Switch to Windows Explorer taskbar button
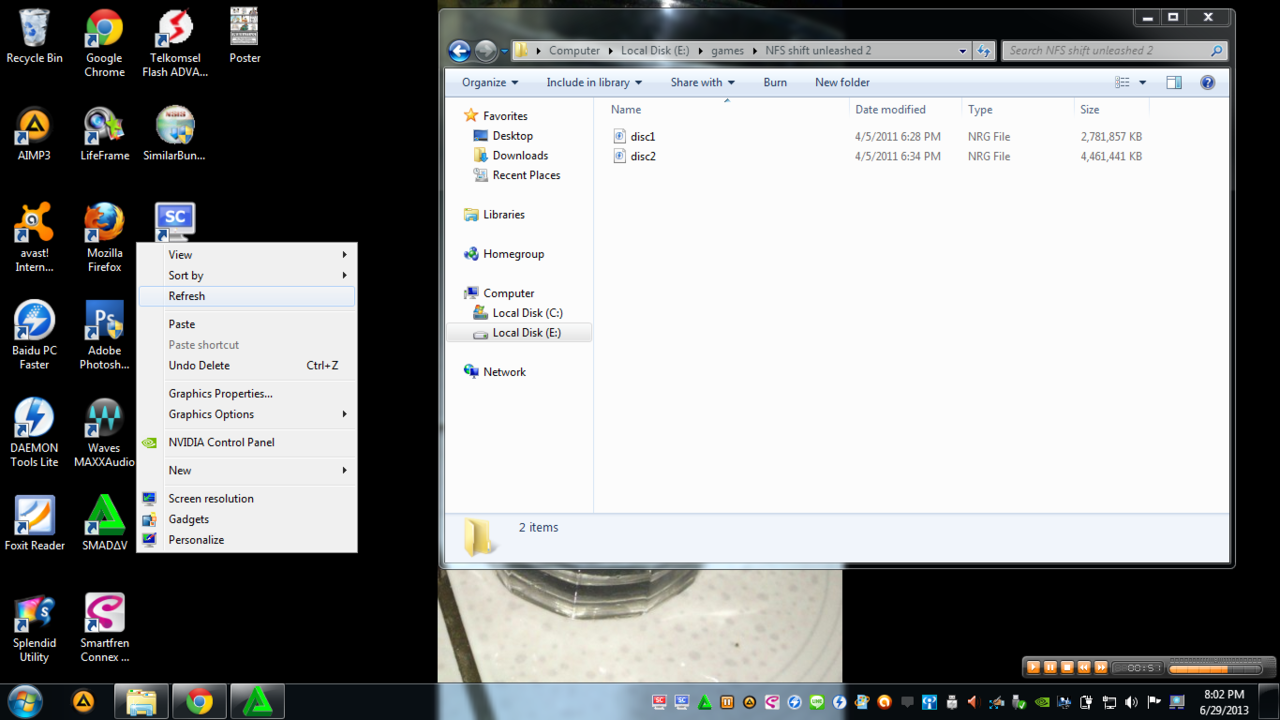This screenshot has width=1280, height=720. (141, 702)
